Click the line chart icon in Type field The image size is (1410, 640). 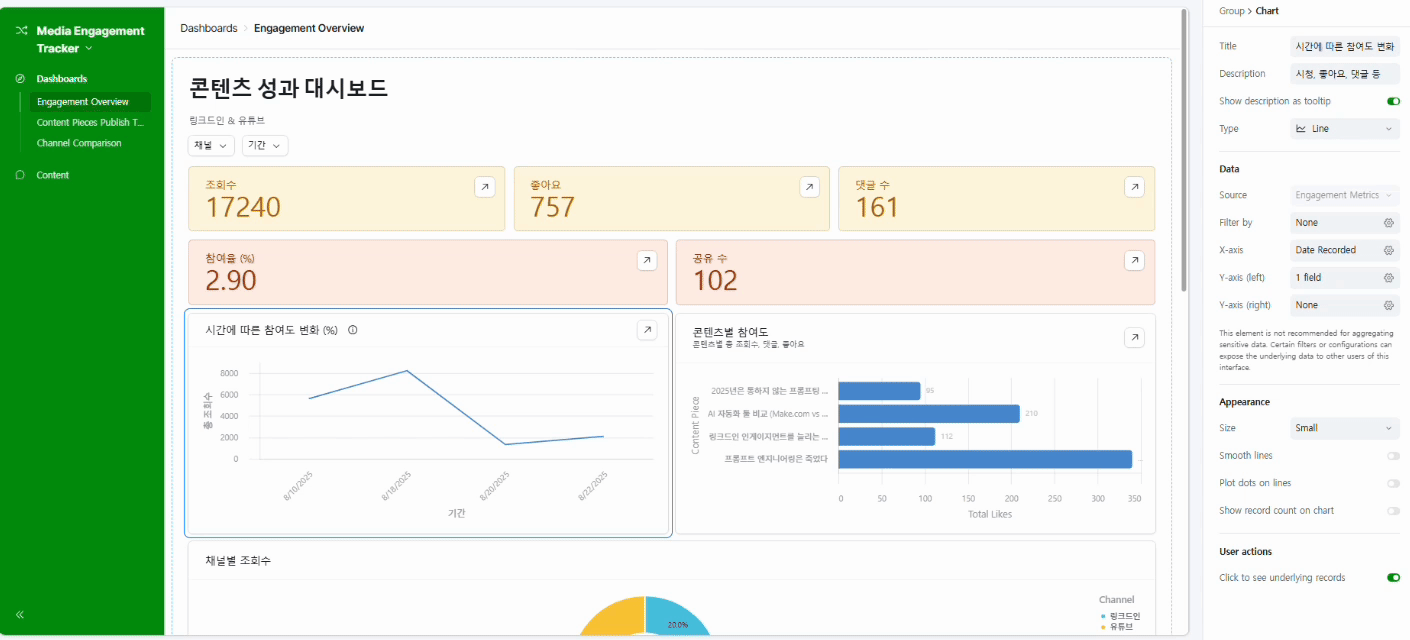pos(1301,129)
